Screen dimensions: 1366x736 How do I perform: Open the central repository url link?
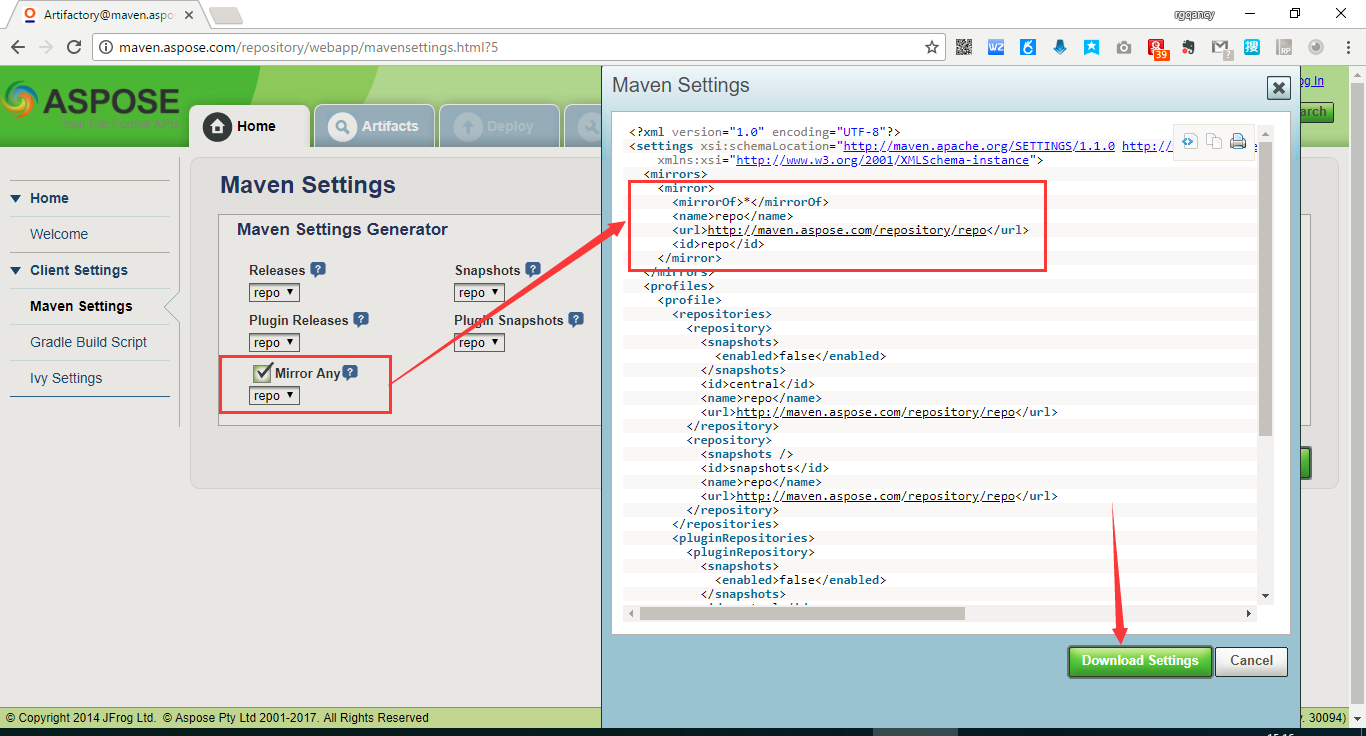(875, 412)
